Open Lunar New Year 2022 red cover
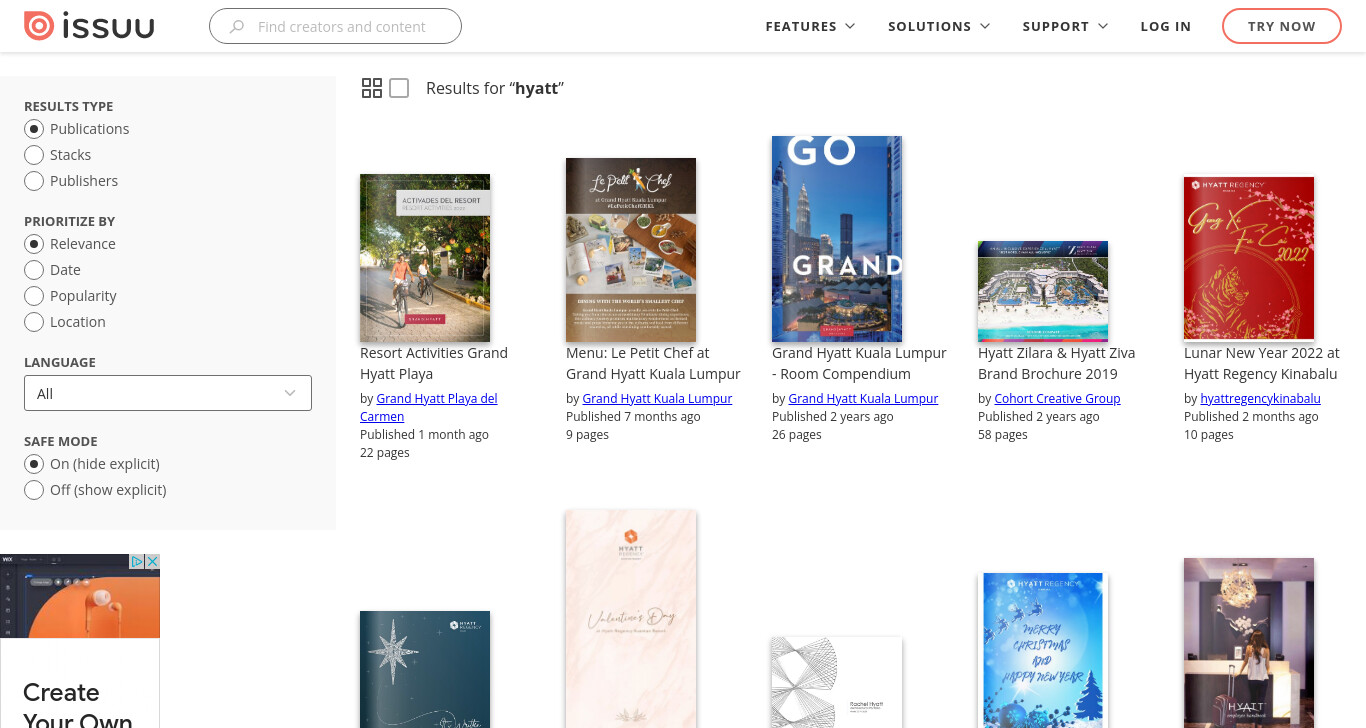Viewport: 1366px width, 728px height. pos(1249,259)
